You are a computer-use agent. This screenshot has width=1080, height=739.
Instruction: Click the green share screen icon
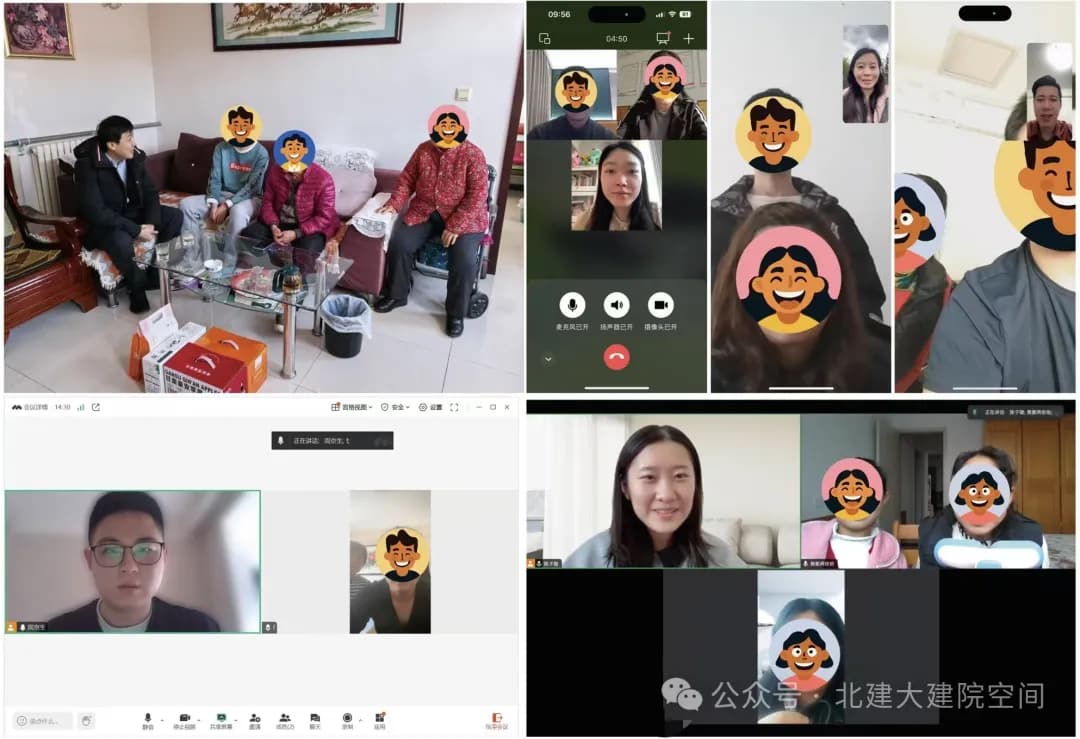[221, 718]
